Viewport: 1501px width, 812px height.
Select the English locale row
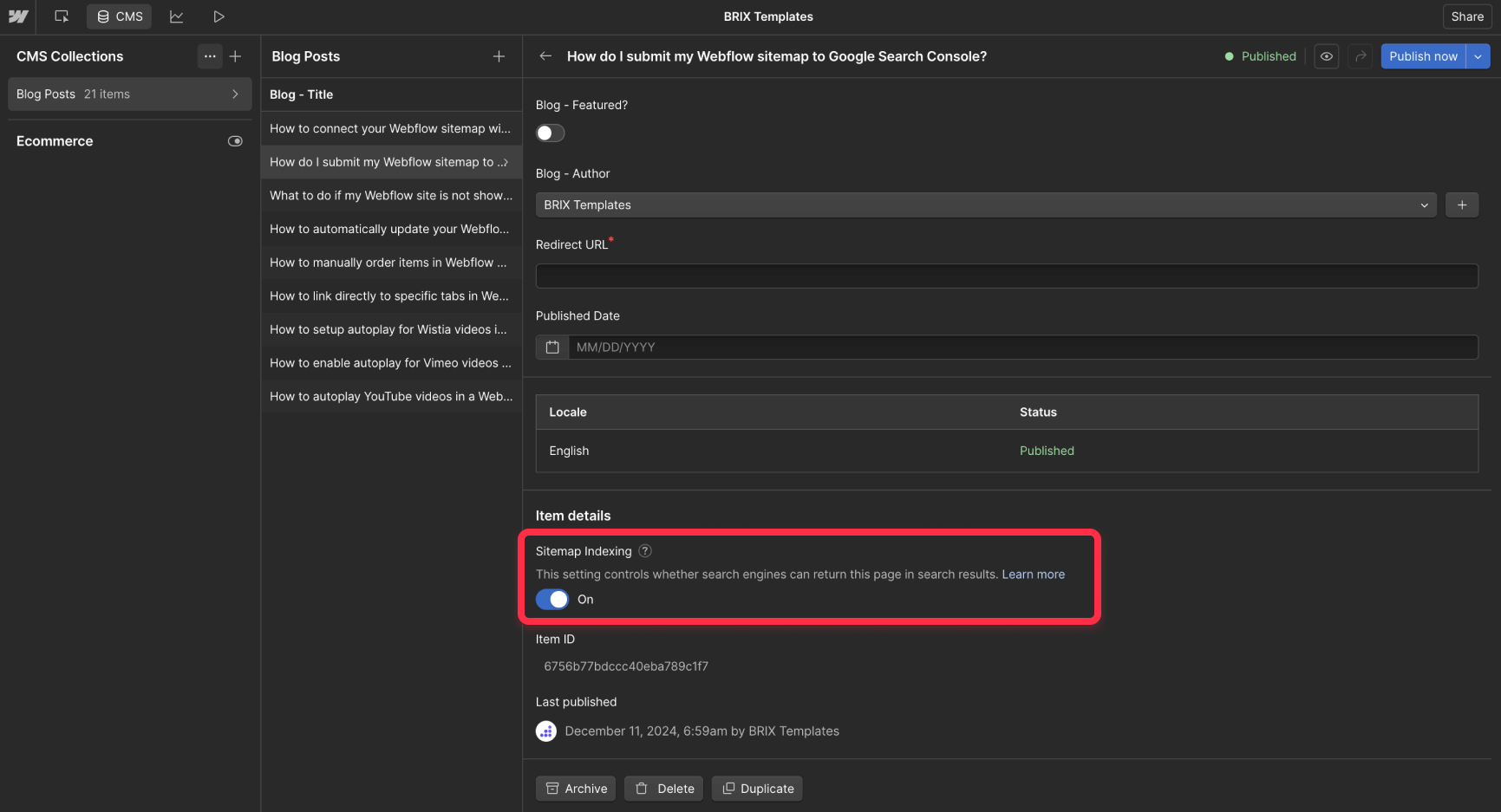click(x=1007, y=451)
